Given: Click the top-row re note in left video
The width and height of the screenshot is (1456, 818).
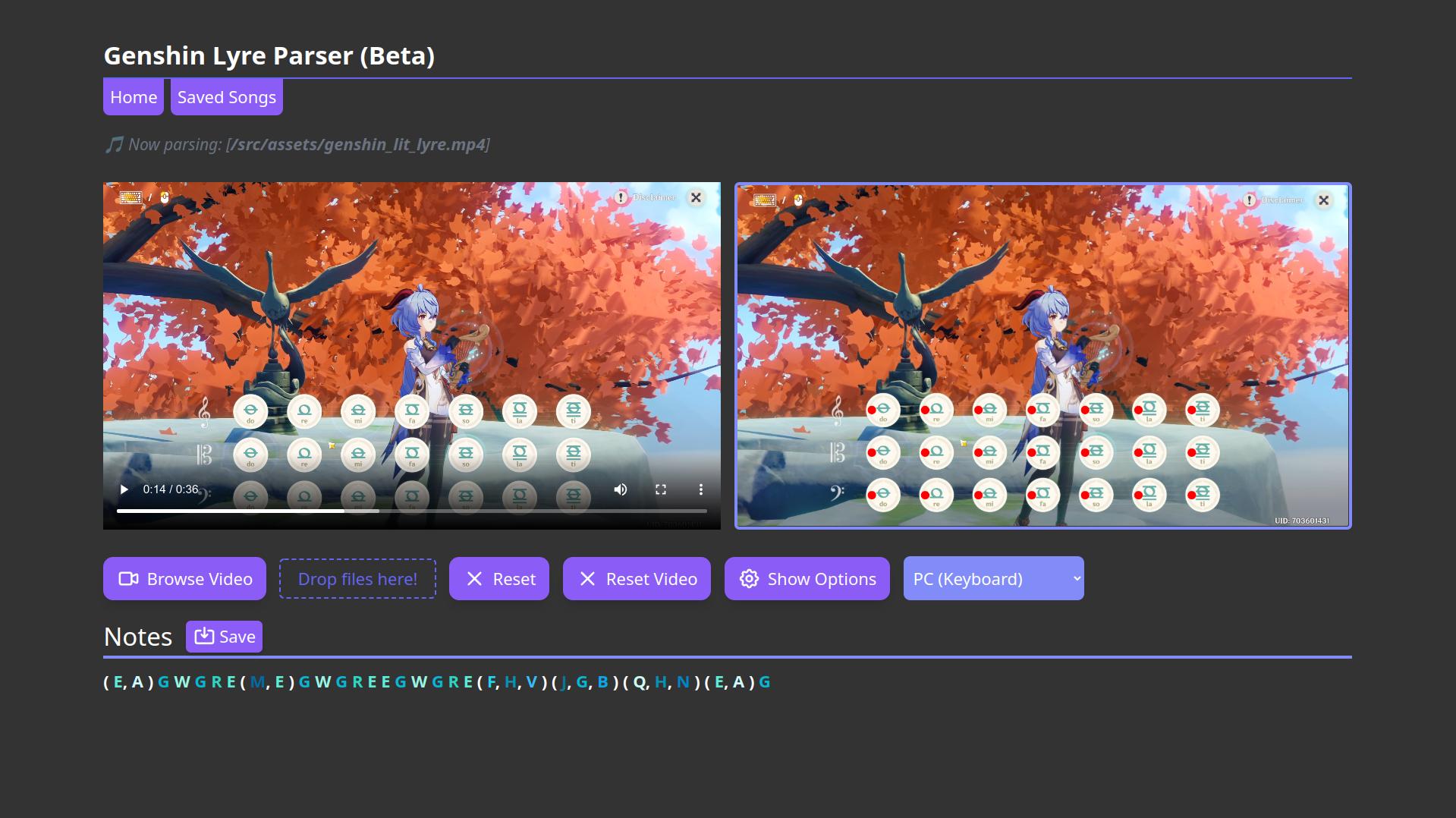Looking at the screenshot, I should (304, 411).
